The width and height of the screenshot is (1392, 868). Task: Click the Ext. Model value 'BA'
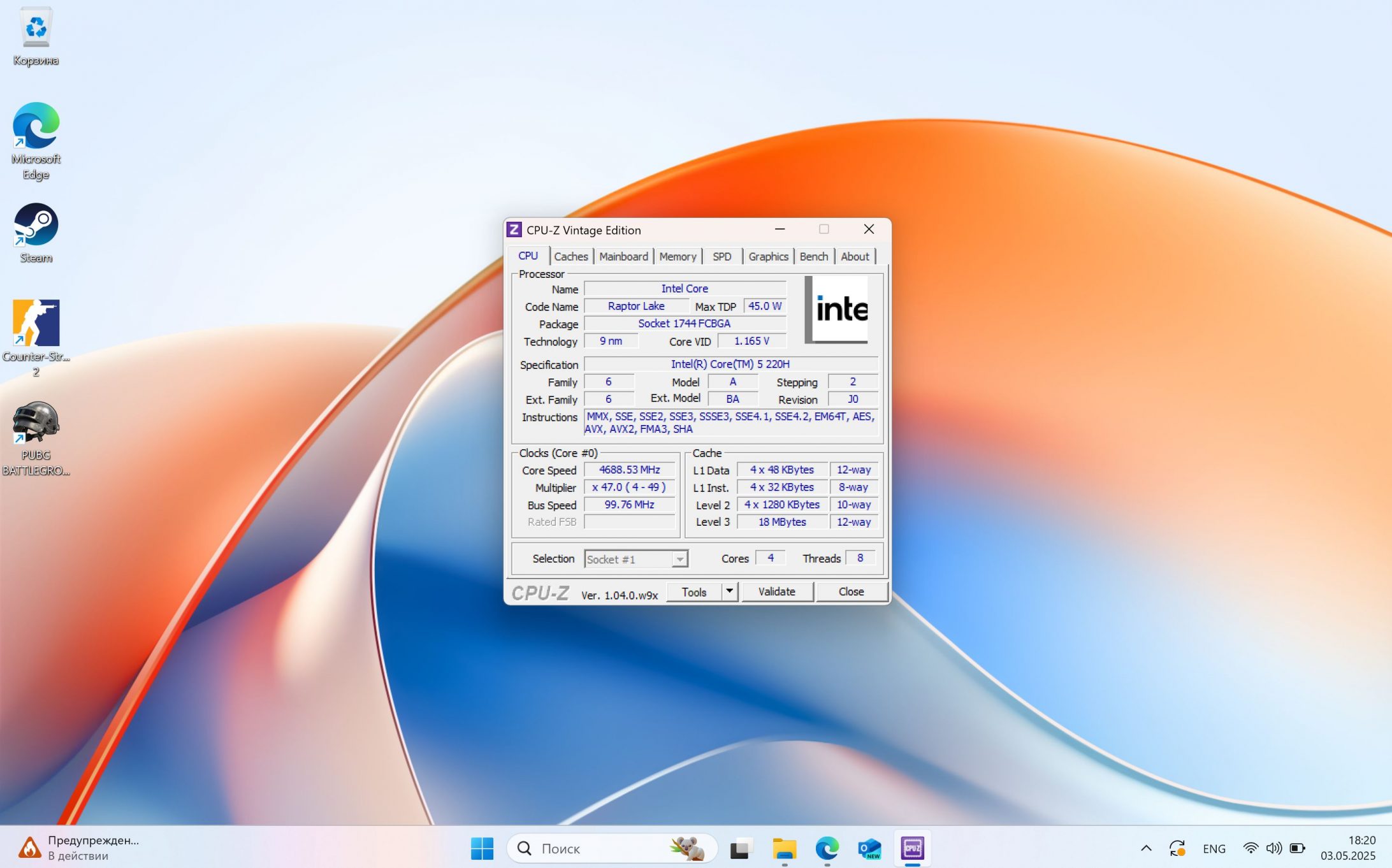coord(733,399)
